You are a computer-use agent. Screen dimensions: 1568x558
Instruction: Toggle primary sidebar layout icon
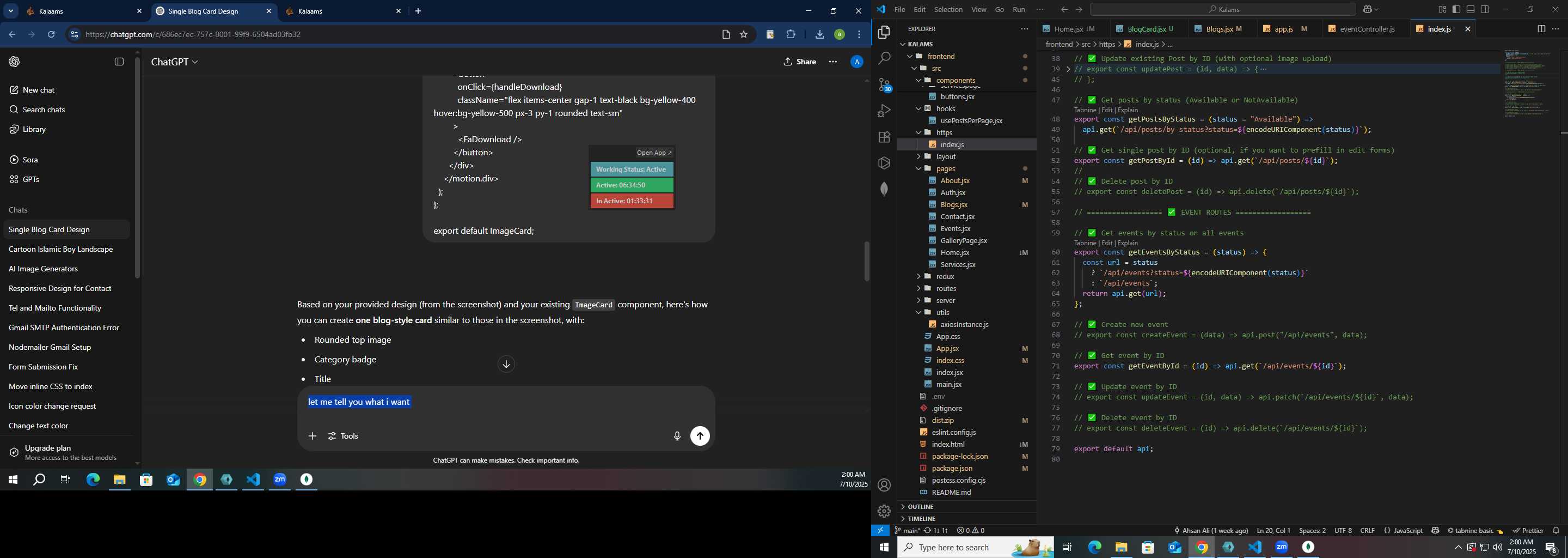(x=1456, y=10)
